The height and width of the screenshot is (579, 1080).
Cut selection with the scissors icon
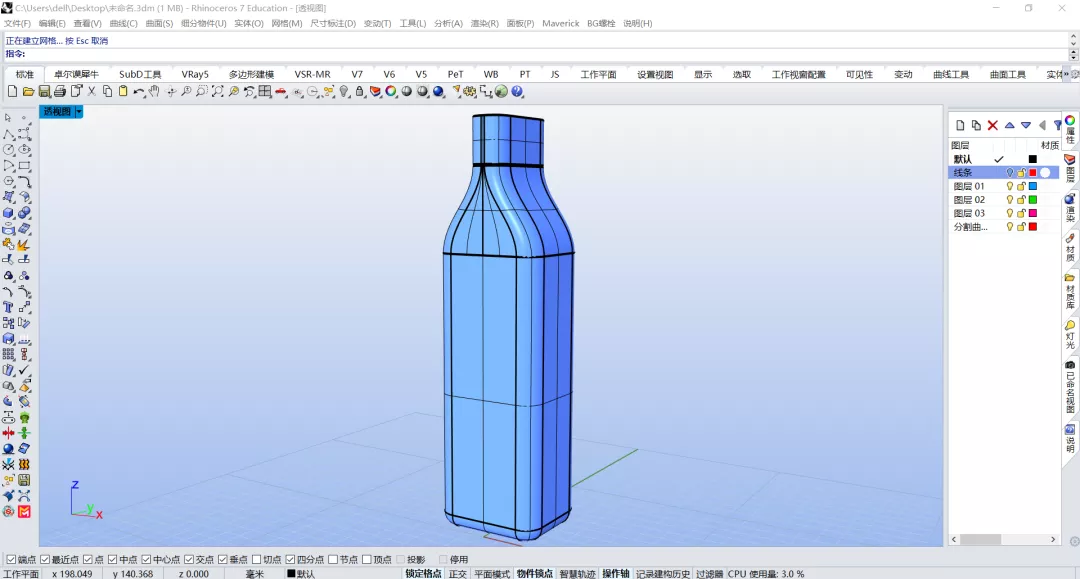coord(92,92)
